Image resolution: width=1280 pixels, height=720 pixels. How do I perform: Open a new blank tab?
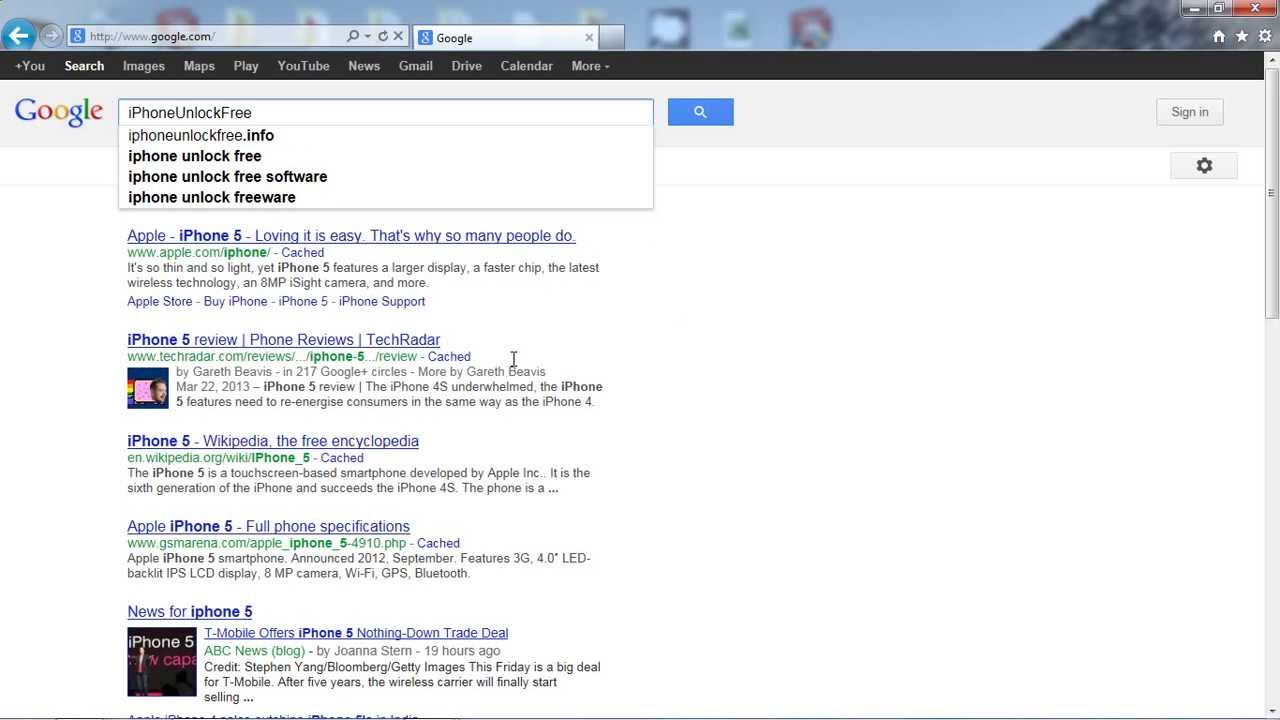click(612, 37)
